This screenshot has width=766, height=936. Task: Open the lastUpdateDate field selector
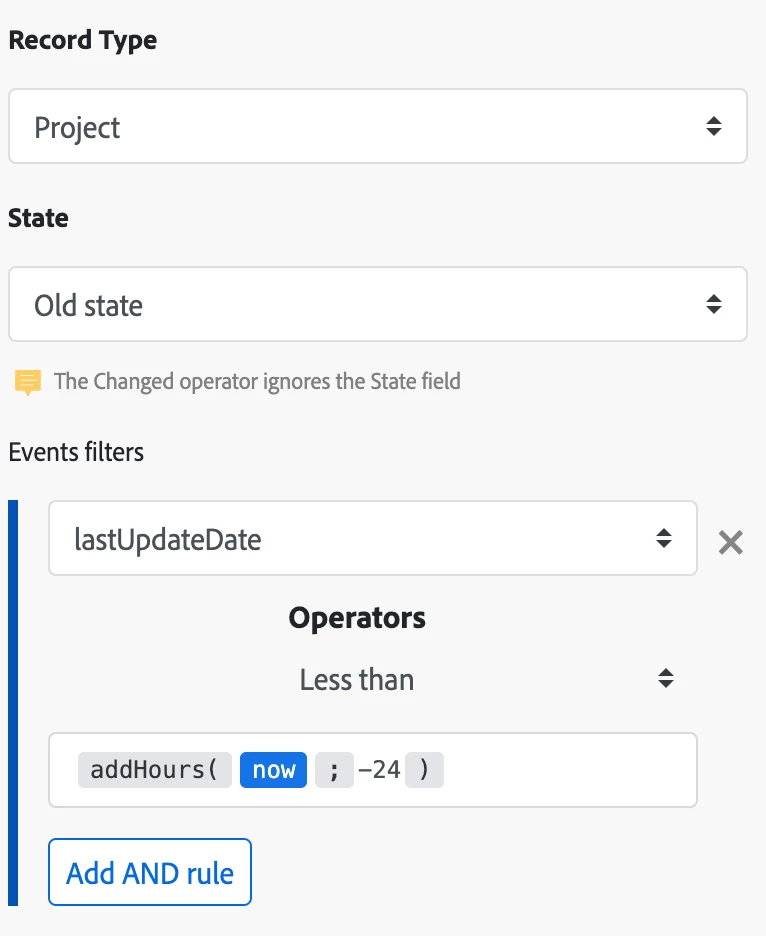click(373, 538)
